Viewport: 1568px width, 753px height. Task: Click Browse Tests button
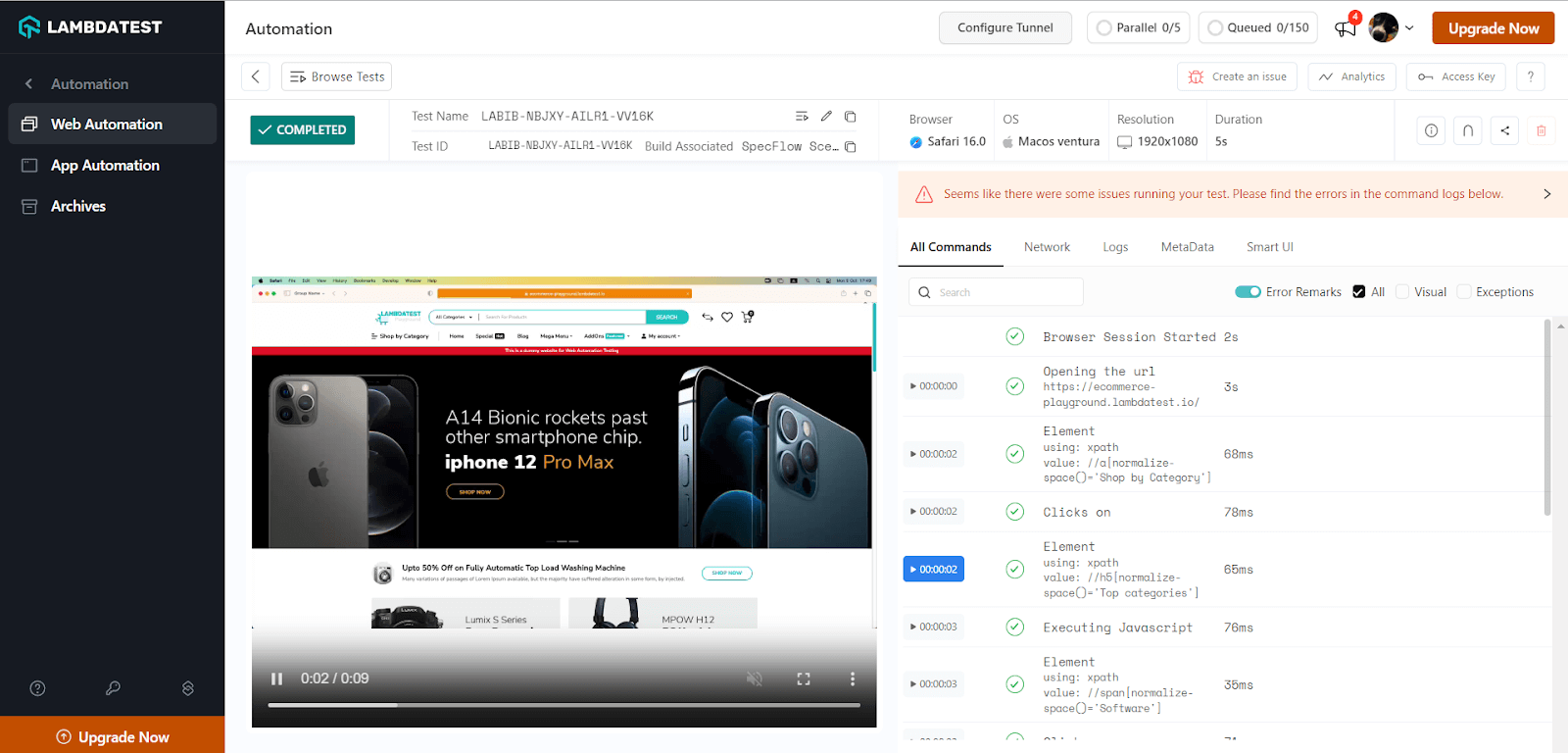tap(337, 76)
